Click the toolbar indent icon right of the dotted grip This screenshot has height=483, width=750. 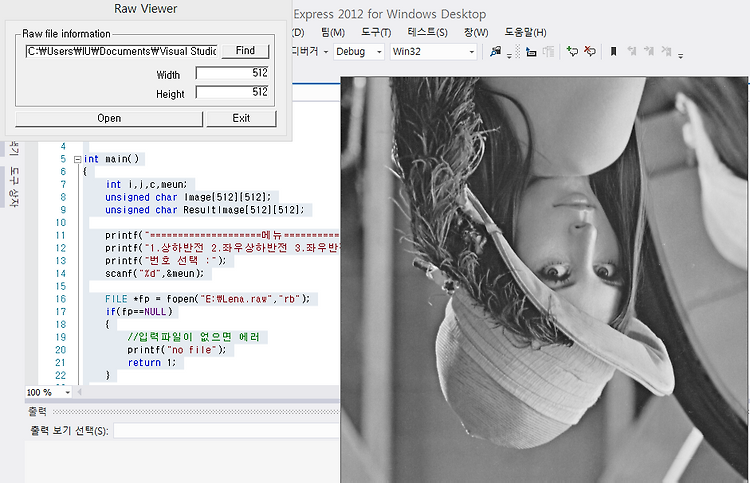(x=531, y=52)
